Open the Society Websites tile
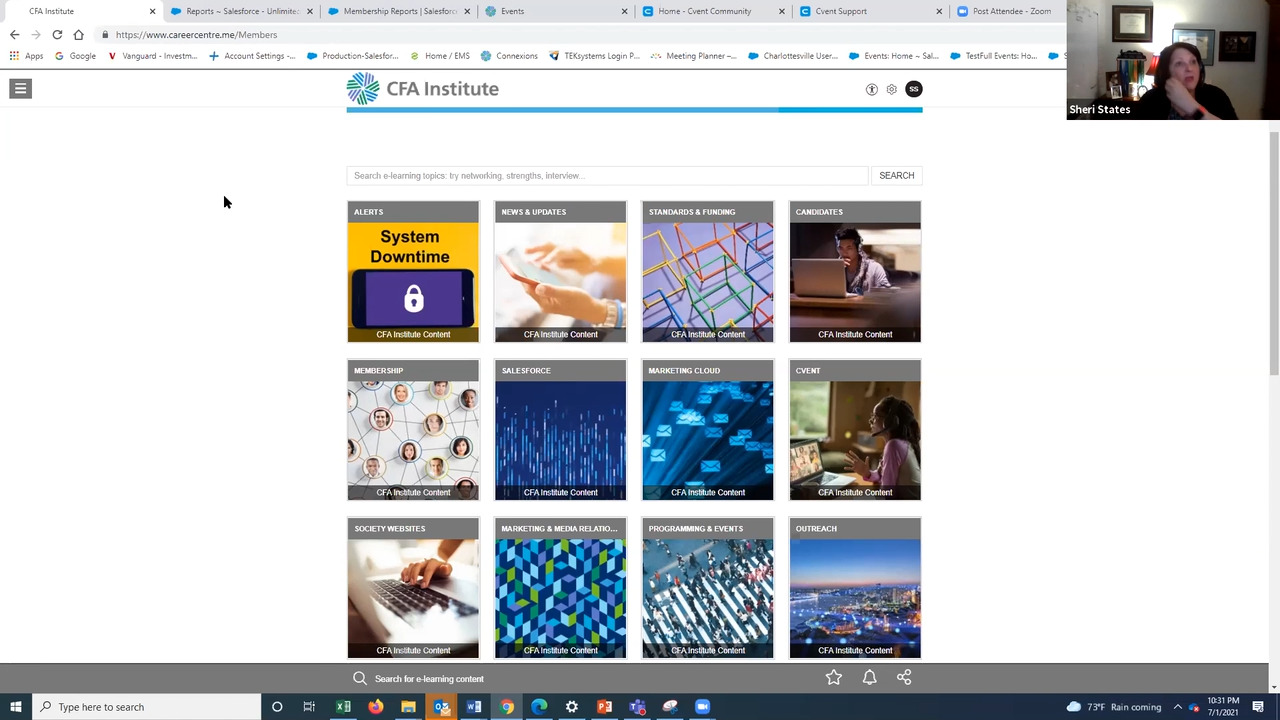1280x720 pixels. coord(413,588)
